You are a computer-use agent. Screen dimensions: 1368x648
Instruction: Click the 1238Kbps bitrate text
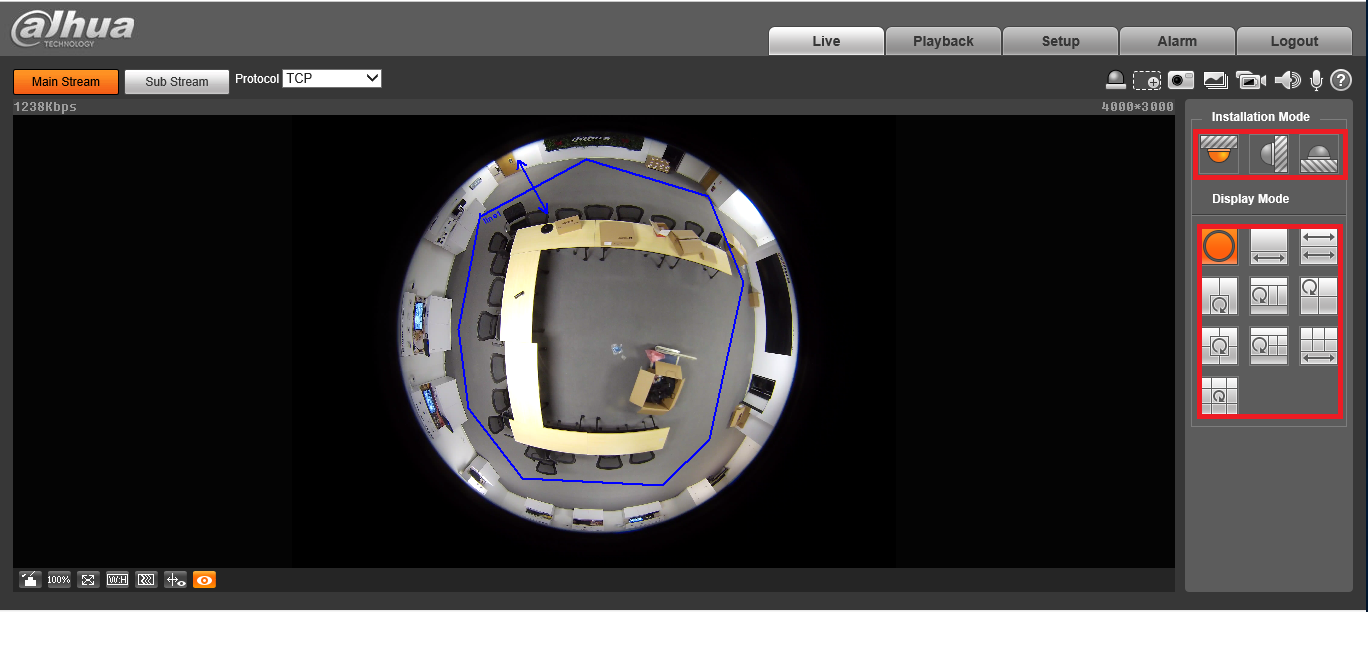[45, 106]
